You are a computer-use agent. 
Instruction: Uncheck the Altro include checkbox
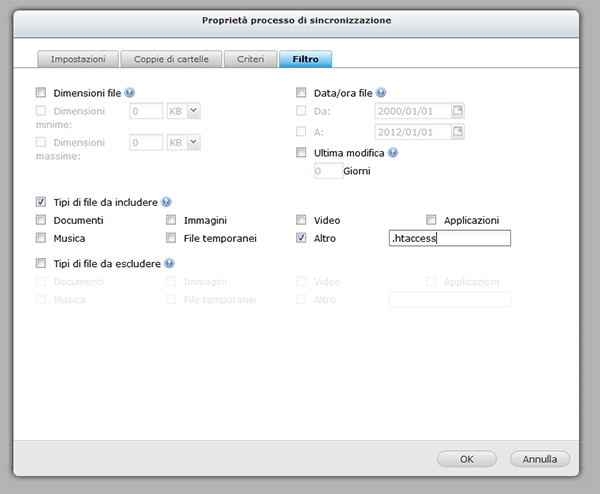point(301,239)
